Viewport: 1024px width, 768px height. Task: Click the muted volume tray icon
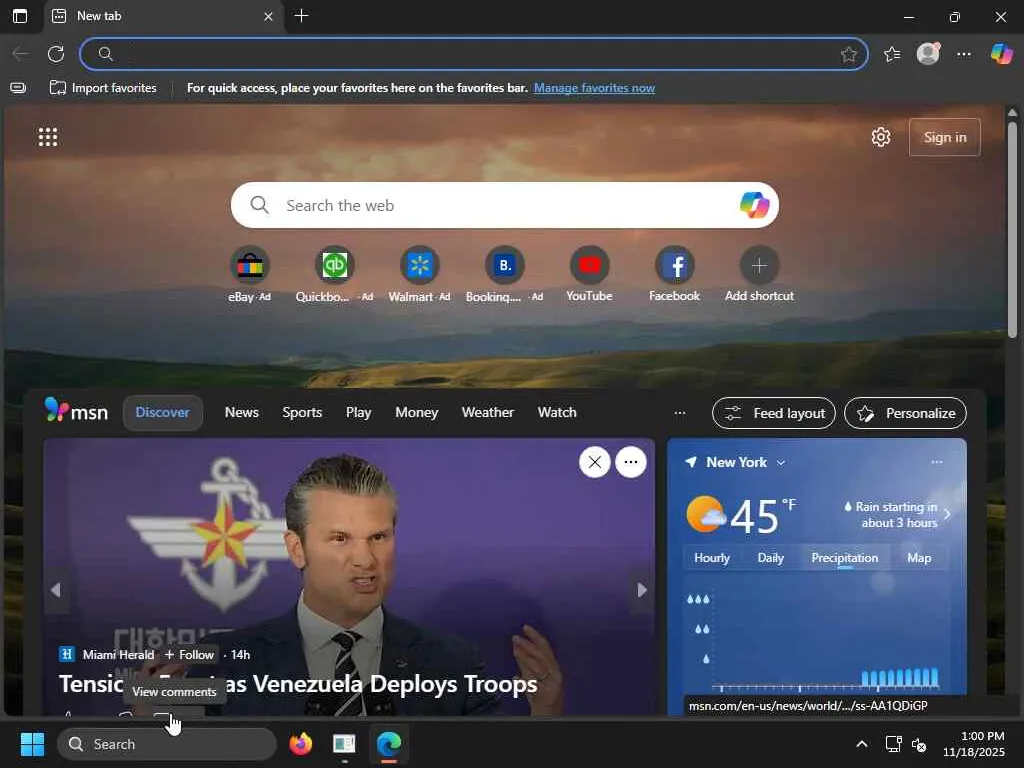(919, 744)
